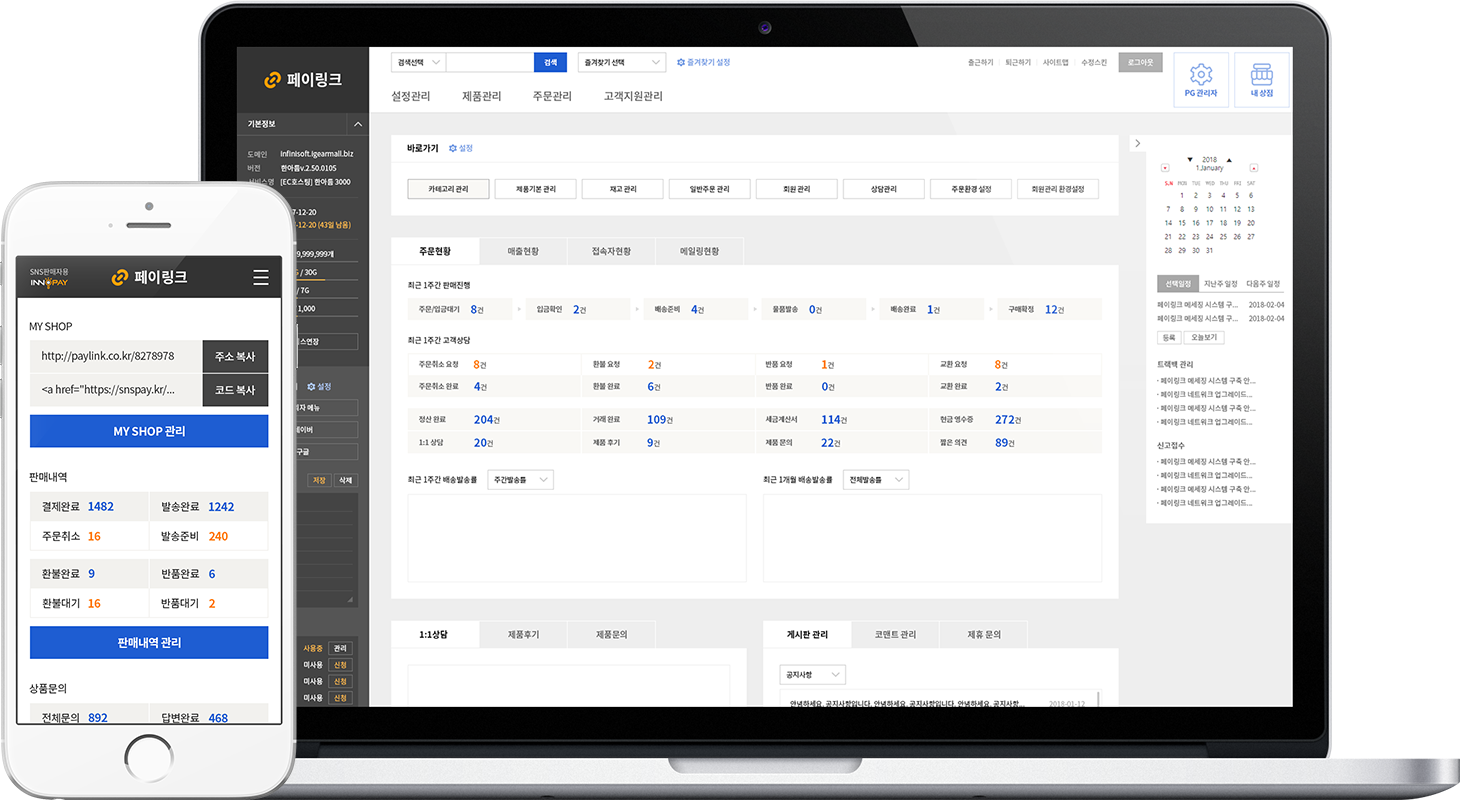Image resolution: width=1460 pixels, height=800 pixels.
Task: Open the 검색선택 dropdown
Action: [x=418, y=62]
